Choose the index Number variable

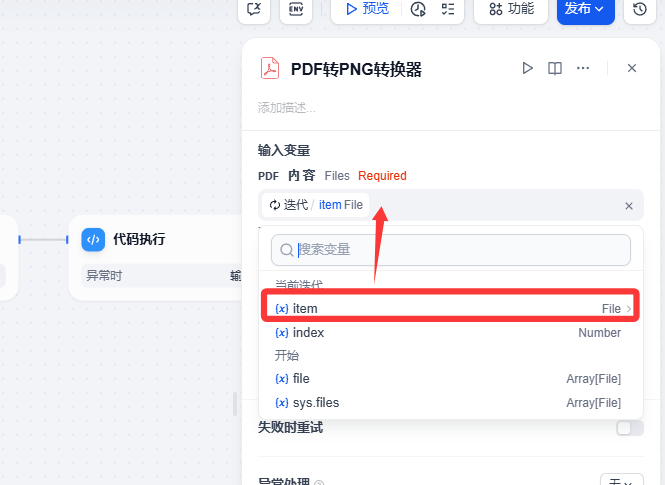(x=450, y=333)
